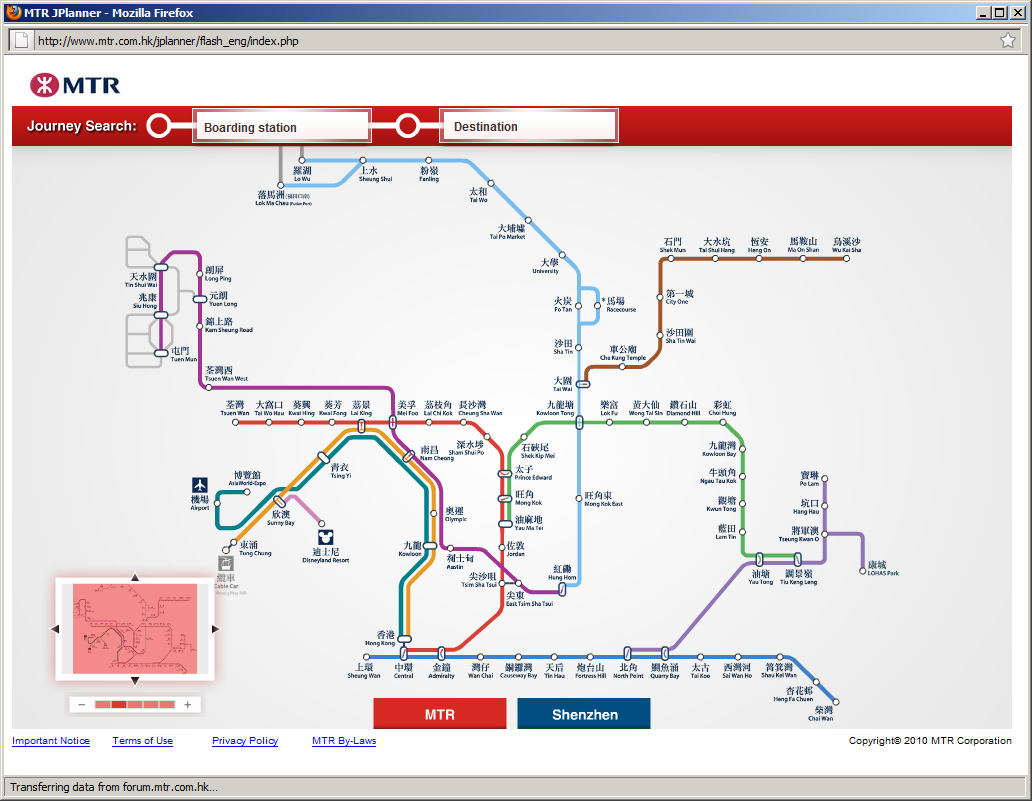Select the Hong Kong station marker
The image size is (1032, 801).
pyautogui.click(x=404, y=639)
